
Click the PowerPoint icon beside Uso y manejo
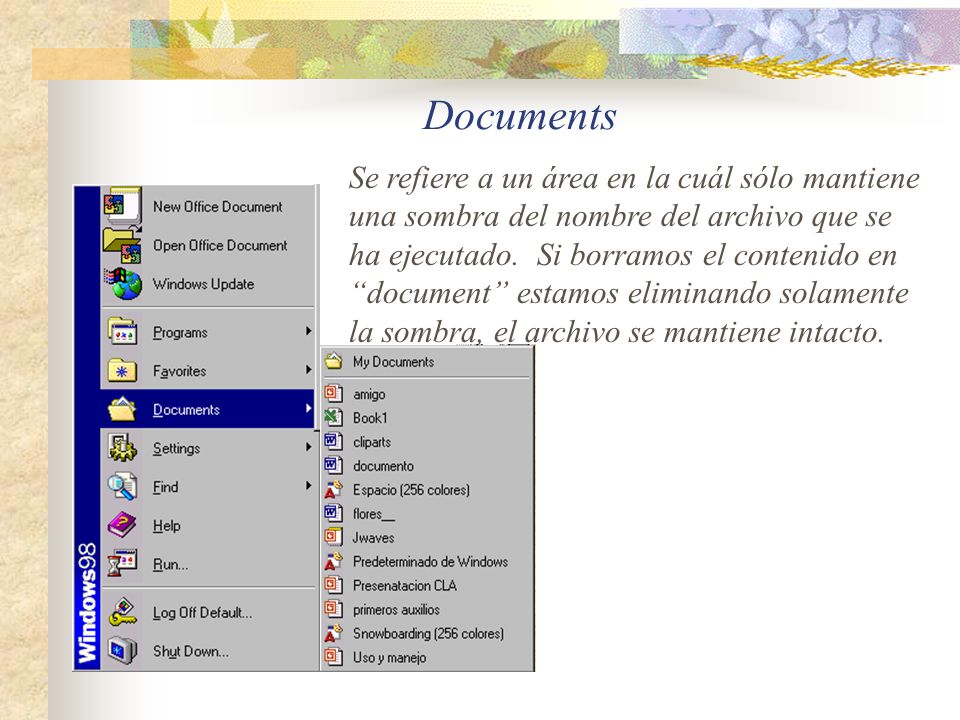pyautogui.click(x=333, y=656)
